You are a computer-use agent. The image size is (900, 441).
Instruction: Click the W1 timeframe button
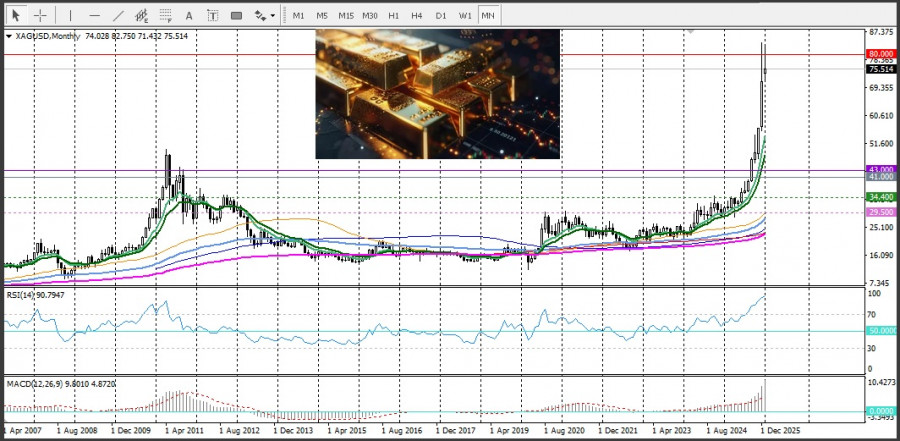(x=465, y=15)
